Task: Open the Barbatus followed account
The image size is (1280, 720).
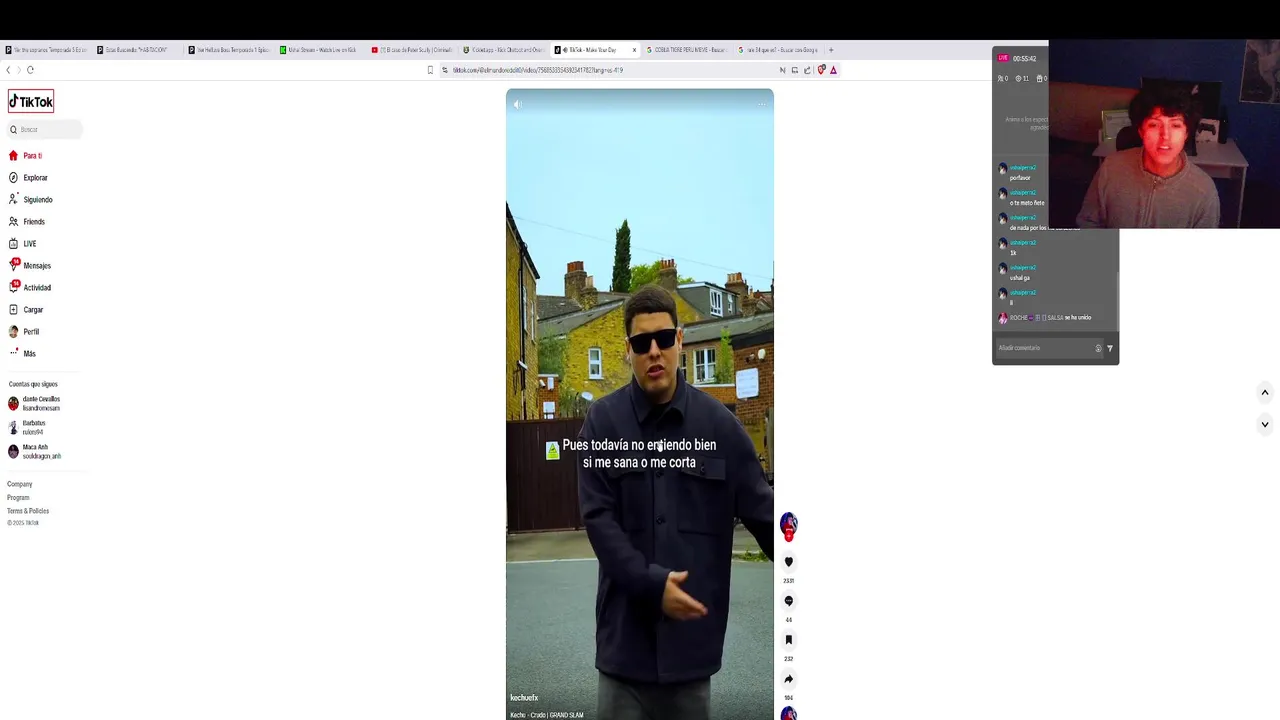Action: click(28, 428)
